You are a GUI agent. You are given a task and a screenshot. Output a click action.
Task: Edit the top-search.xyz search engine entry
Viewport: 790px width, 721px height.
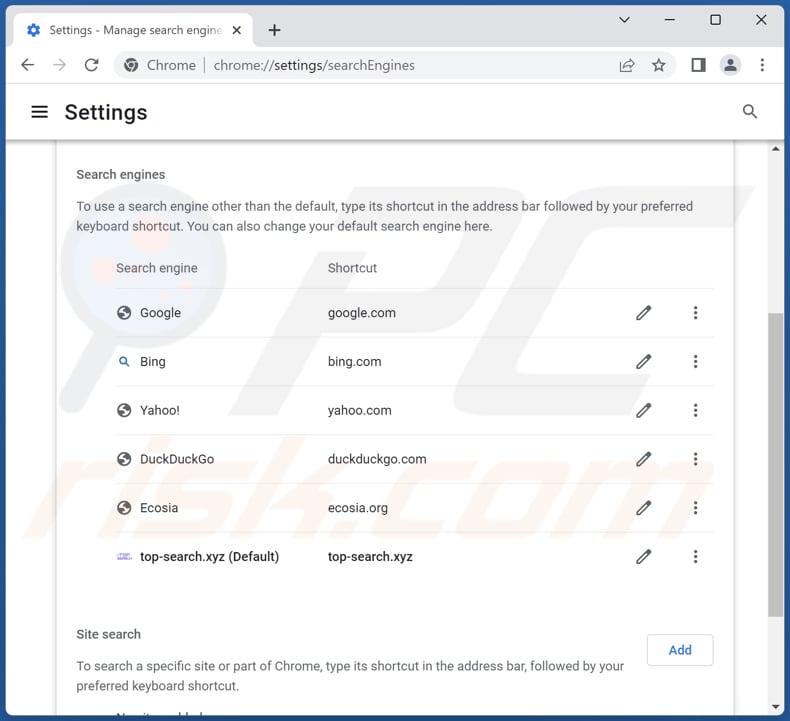(643, 557)
